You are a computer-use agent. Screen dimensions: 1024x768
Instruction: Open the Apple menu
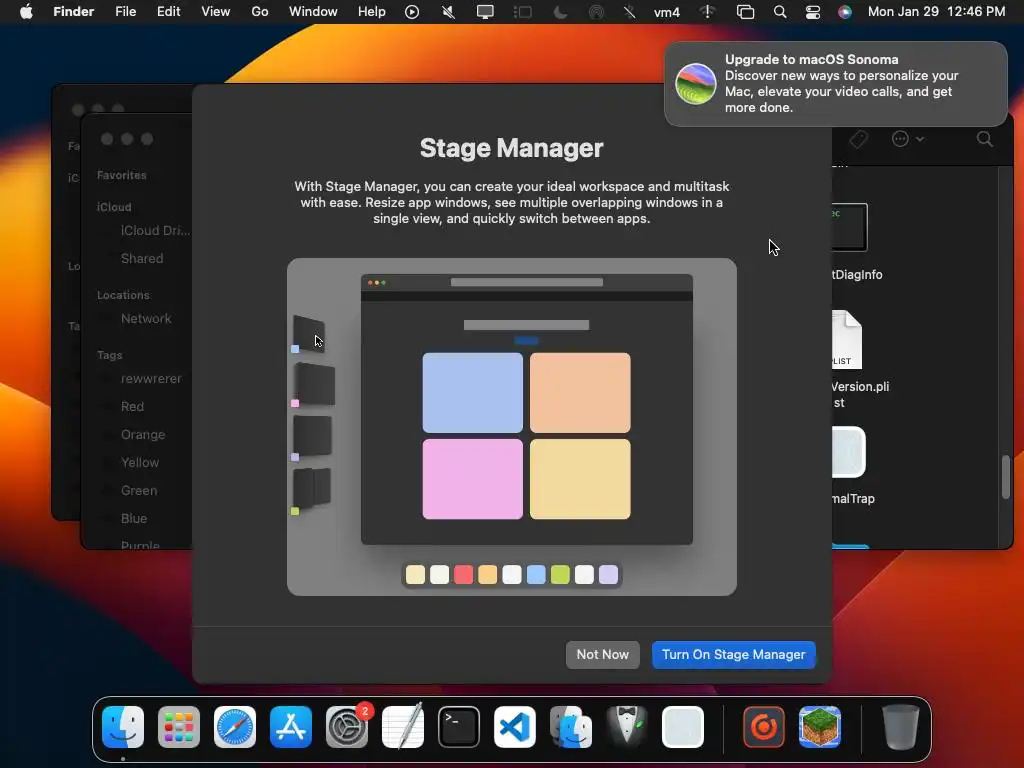coord(26,12)
